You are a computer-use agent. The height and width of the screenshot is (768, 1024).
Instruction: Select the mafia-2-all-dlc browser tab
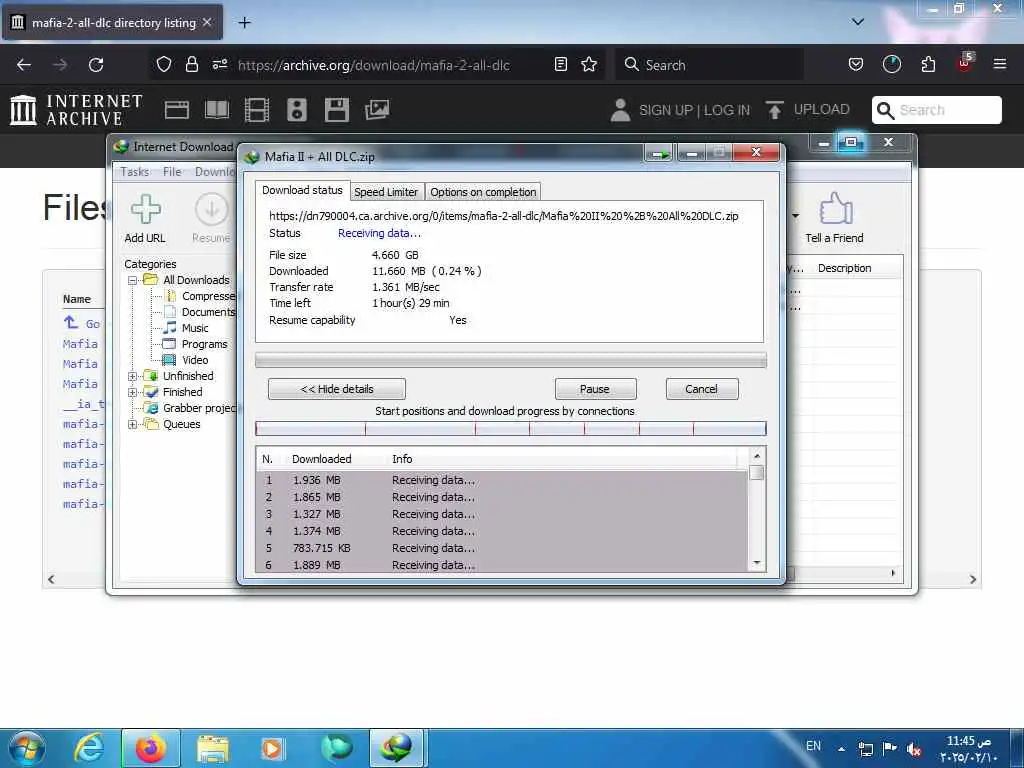pos(112,22)
